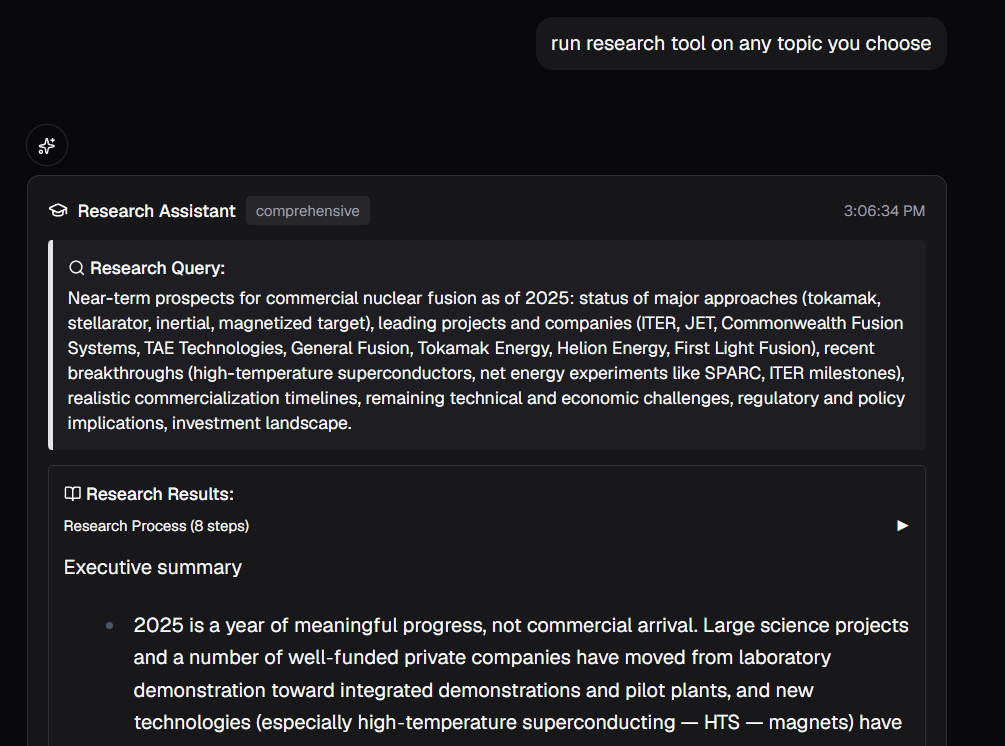
Task: Click the bullet starting '2025 is a year'
Action: [520, 674]
